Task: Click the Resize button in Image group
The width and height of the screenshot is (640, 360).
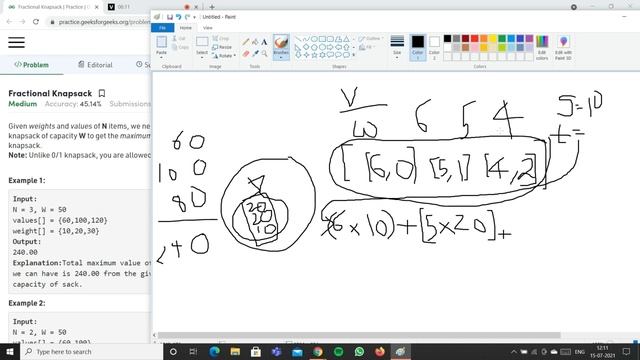Action: coord(222,47)
